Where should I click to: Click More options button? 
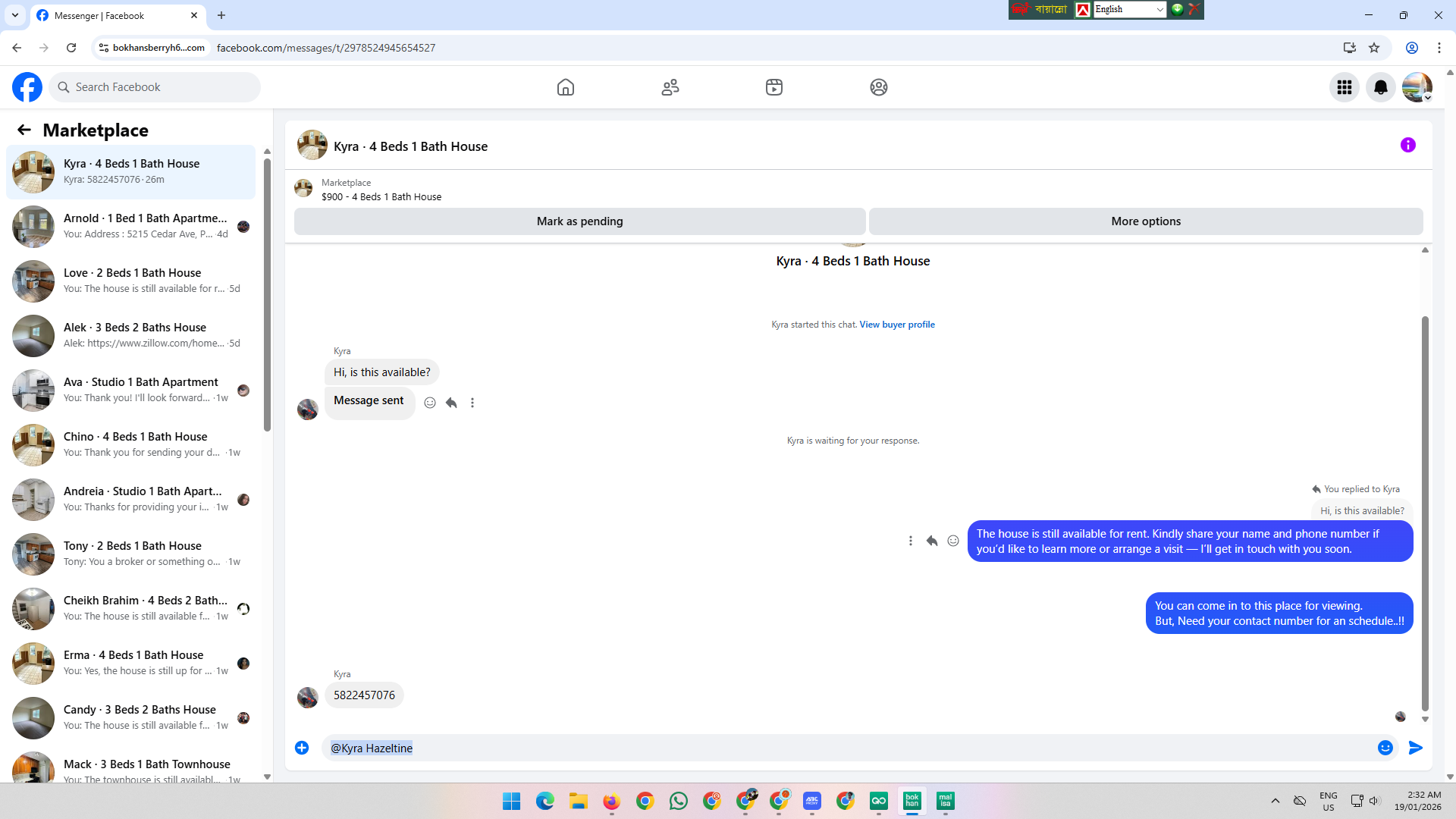[1146, 221]
